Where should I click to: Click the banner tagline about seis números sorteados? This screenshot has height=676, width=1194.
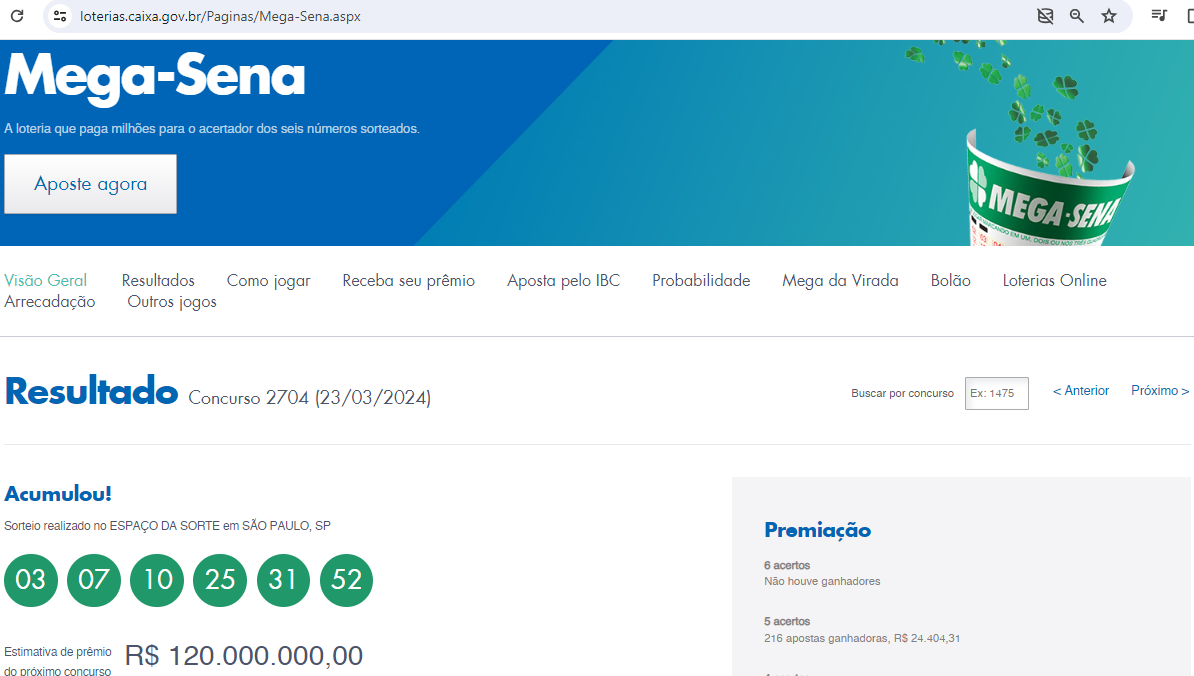tap(212, 129)
